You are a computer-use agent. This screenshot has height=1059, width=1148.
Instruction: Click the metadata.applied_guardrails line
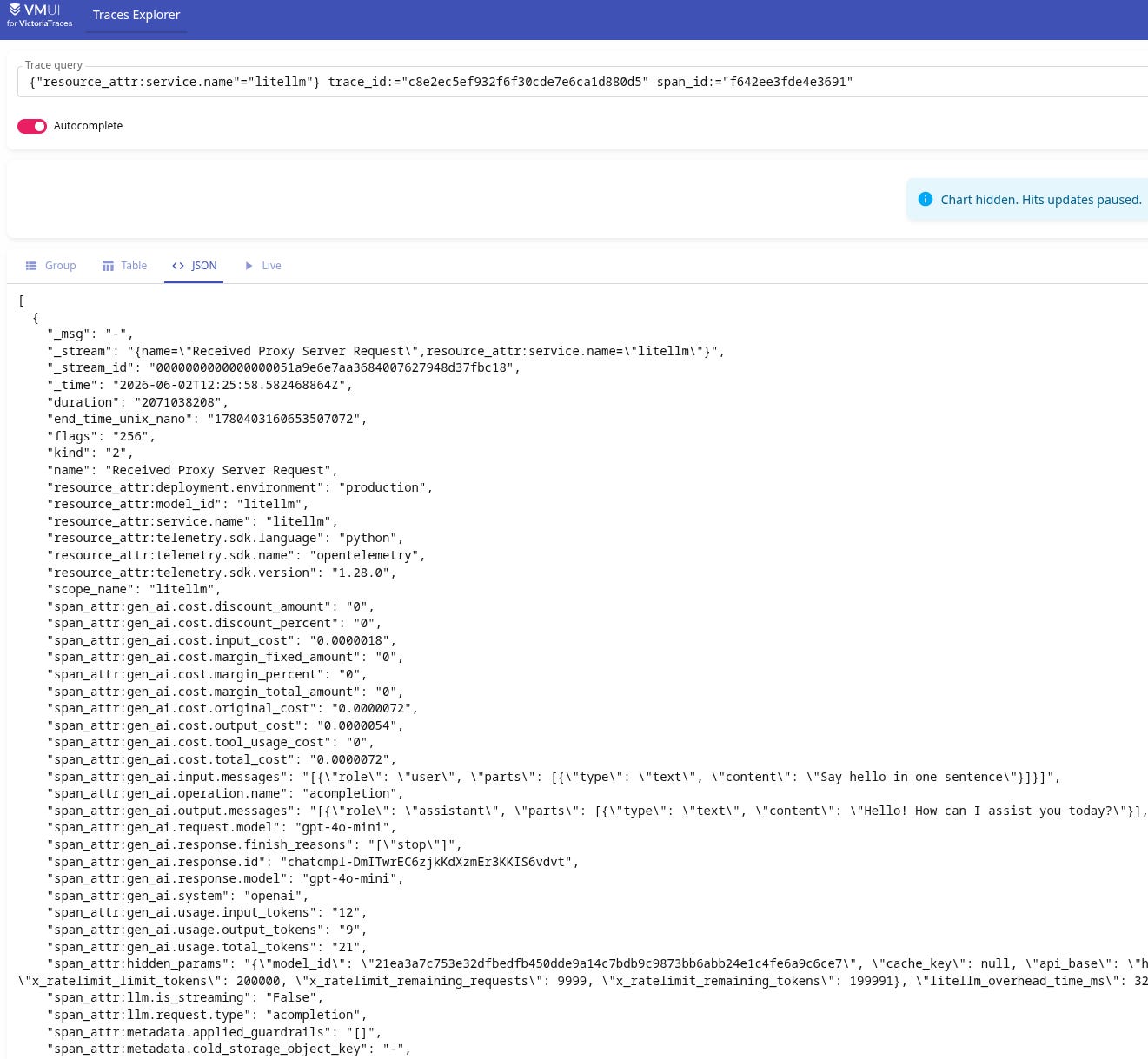click(x=215, y=1032)
